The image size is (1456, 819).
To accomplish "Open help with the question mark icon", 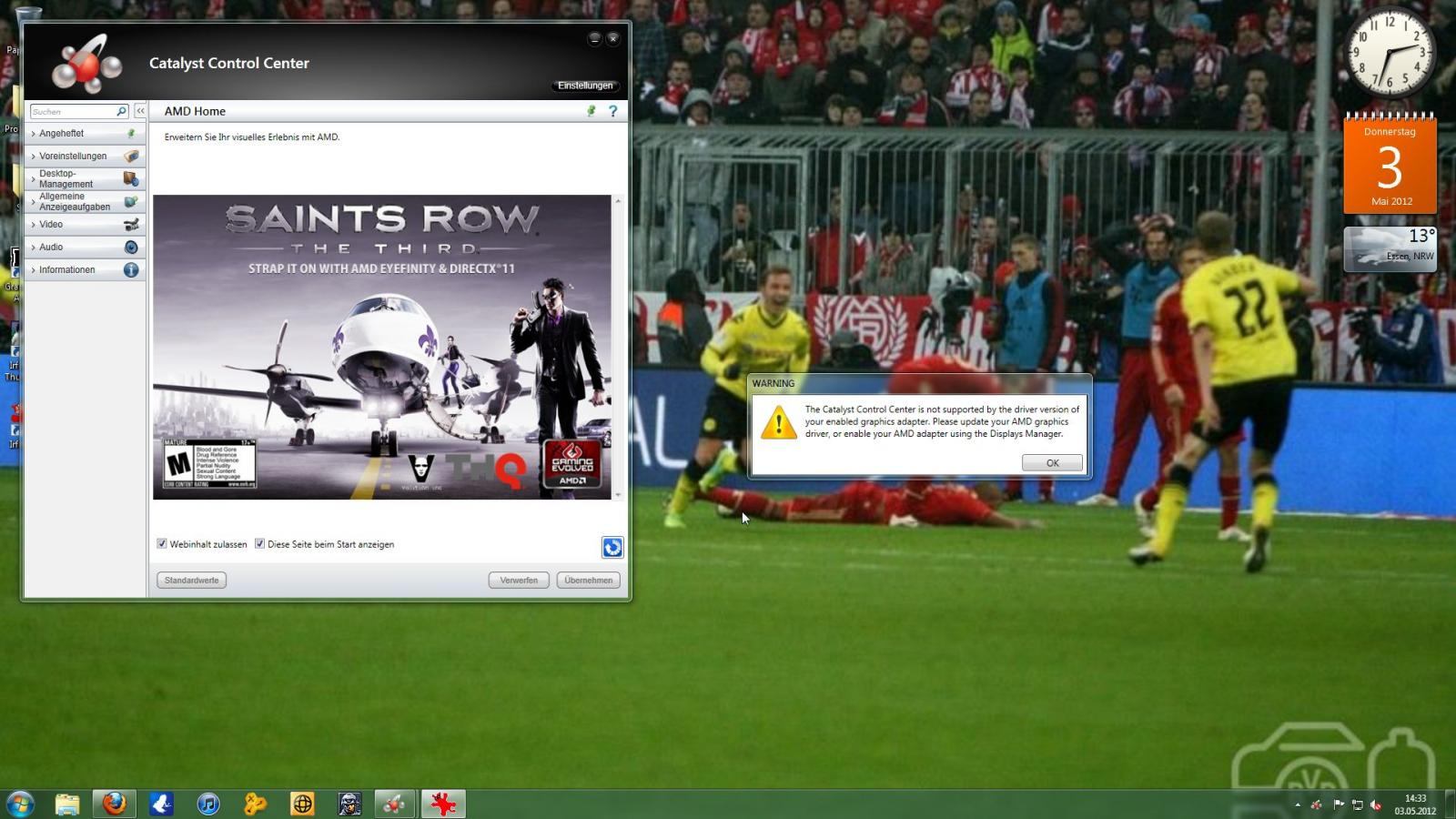I will [x=612, y=111].
